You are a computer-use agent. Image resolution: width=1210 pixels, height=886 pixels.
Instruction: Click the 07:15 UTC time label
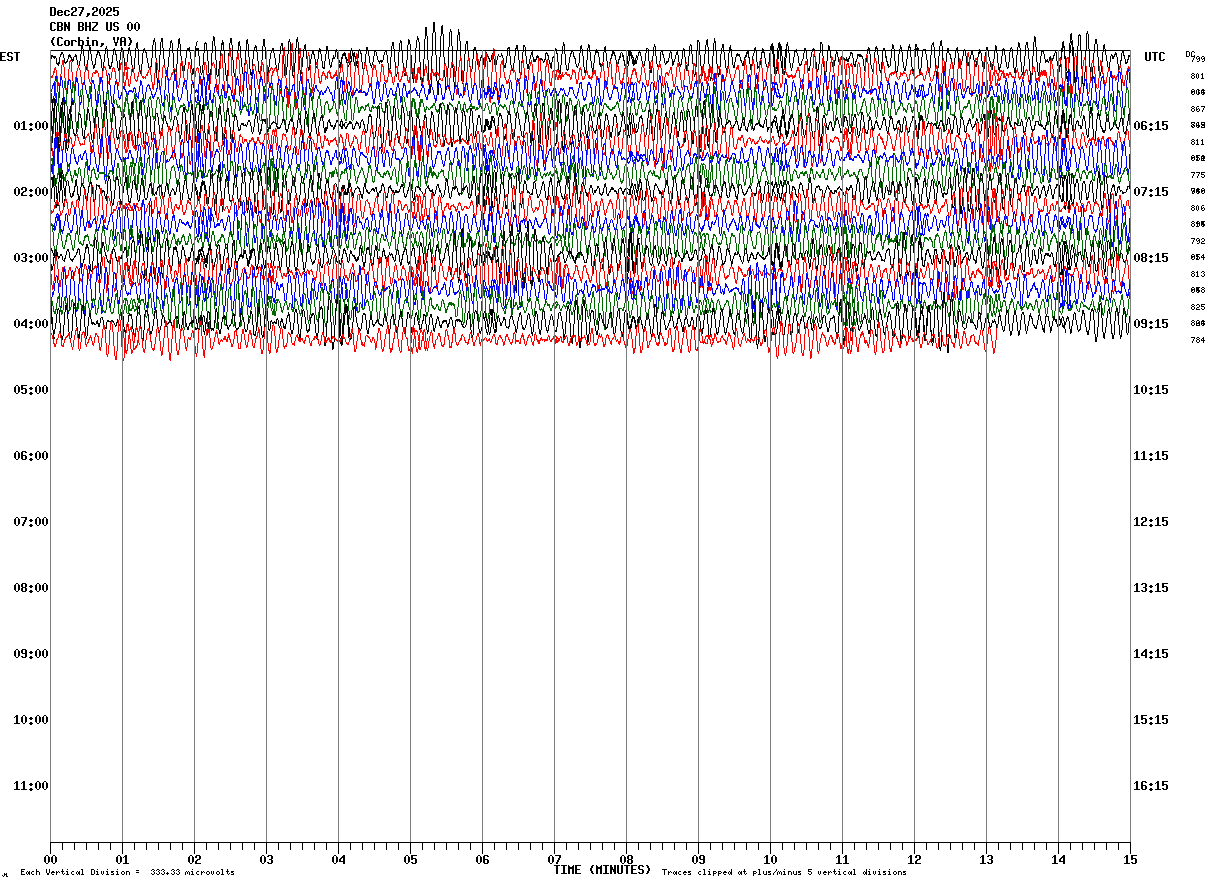(1151, 192)
